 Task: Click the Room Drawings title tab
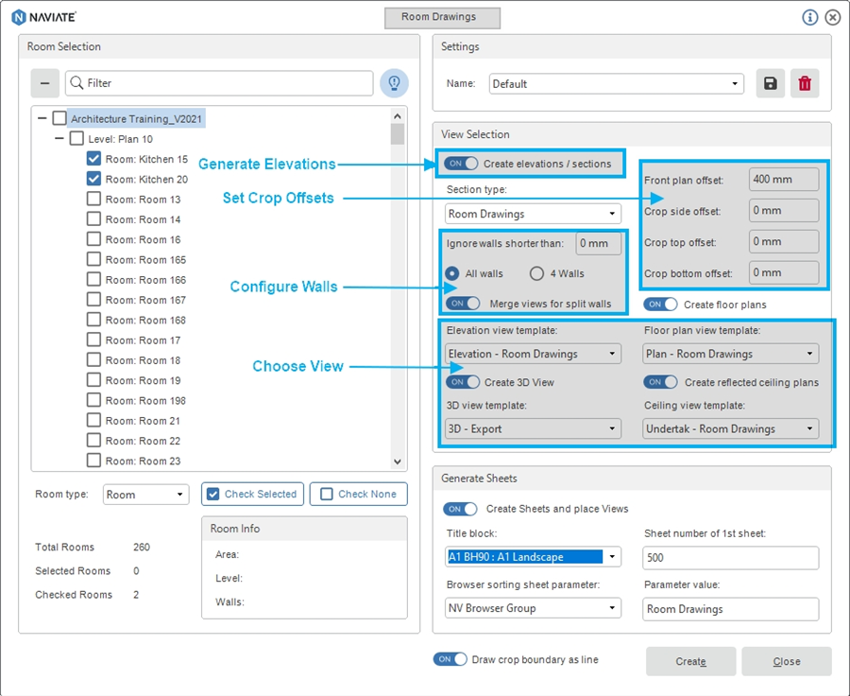(x=442, y=17)
